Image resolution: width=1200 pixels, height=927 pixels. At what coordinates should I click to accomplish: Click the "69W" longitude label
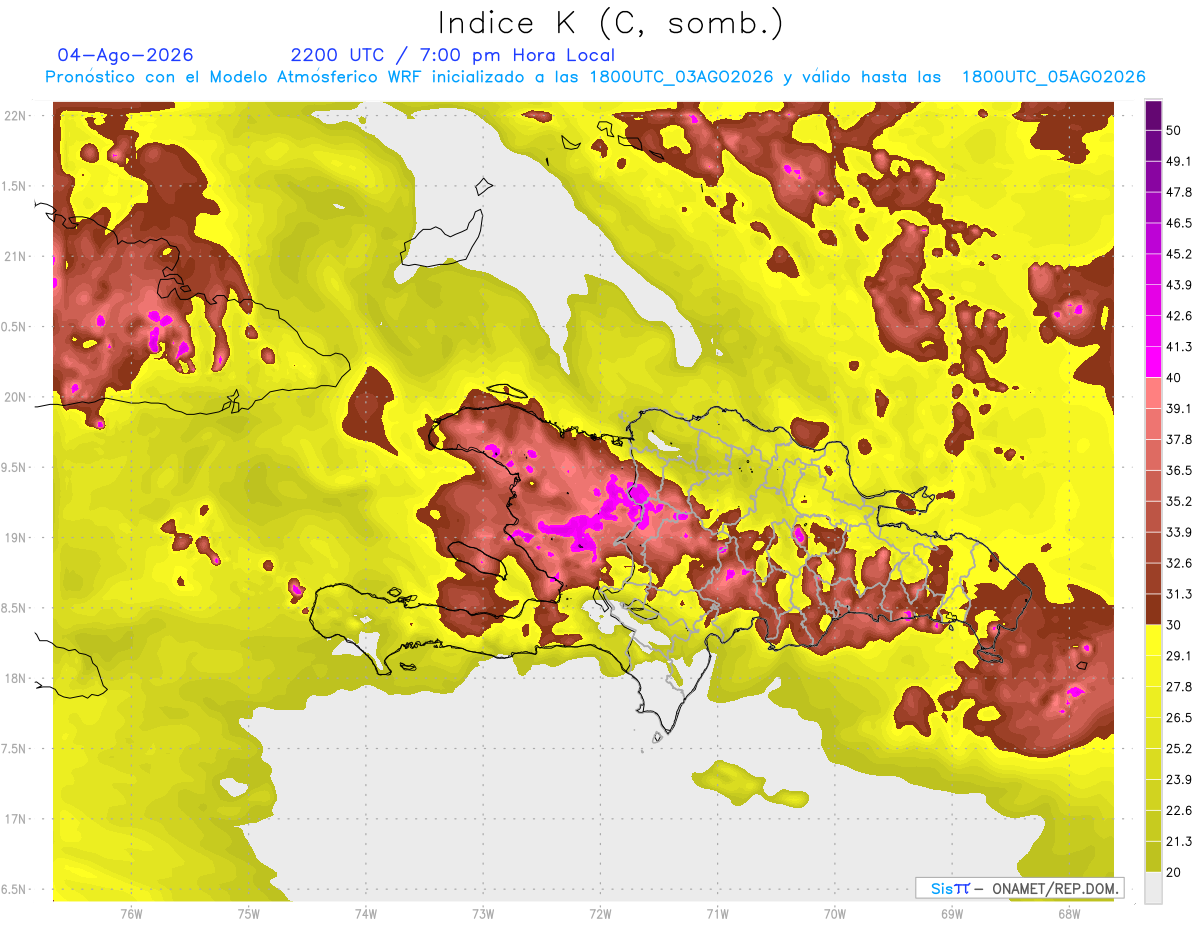tap(952, 914)
